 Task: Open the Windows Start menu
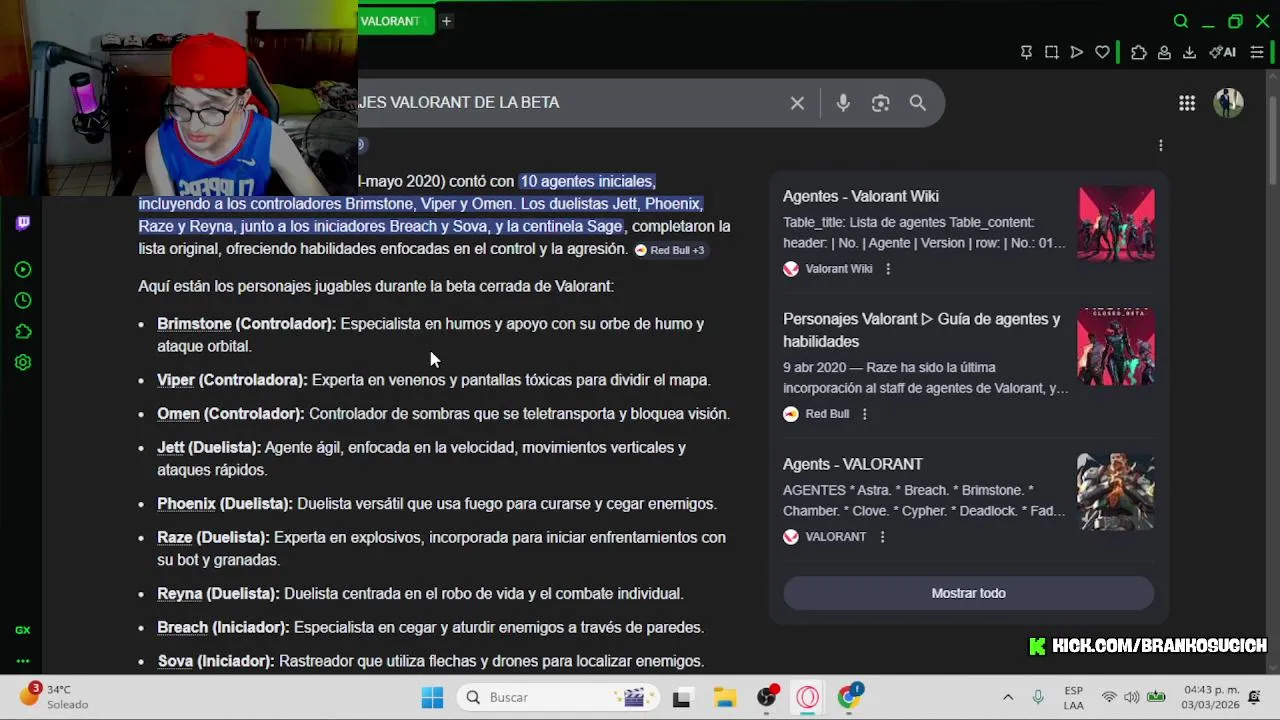click(x=432, y=697)
